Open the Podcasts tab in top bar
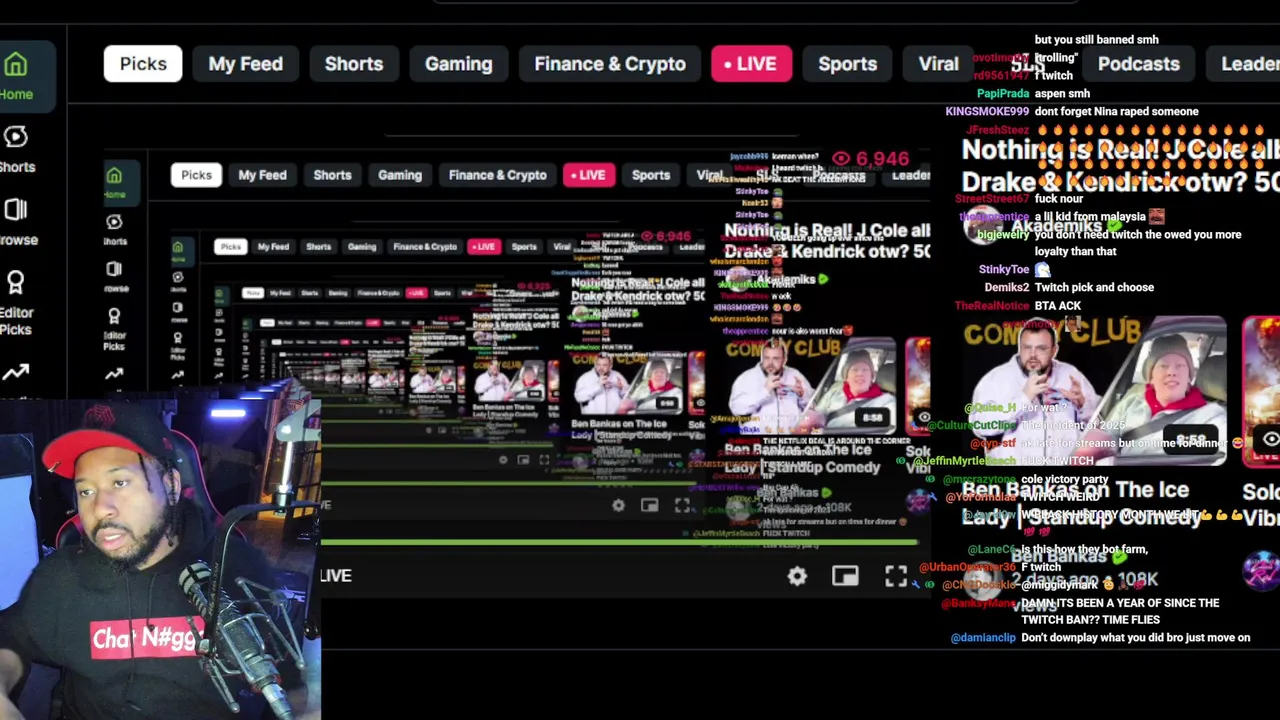Screen dimensions: 1280x720 [x=1138, y=64]
